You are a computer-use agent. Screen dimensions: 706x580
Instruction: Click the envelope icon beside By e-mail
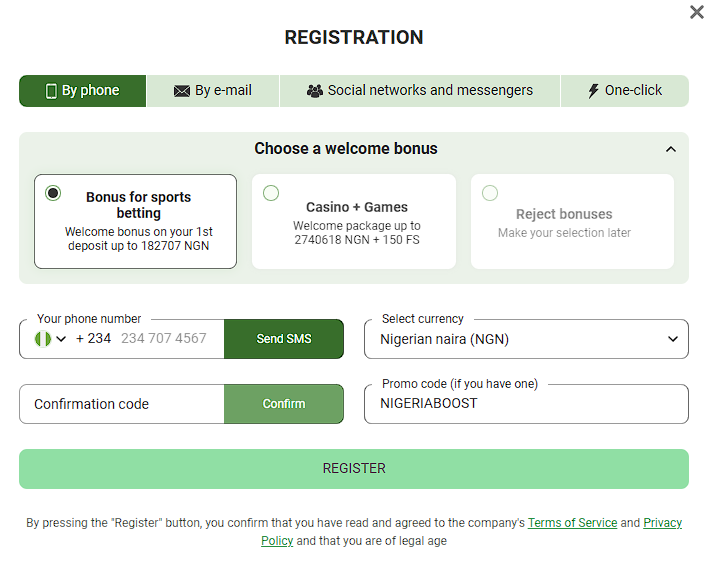[x=181, y=91]
